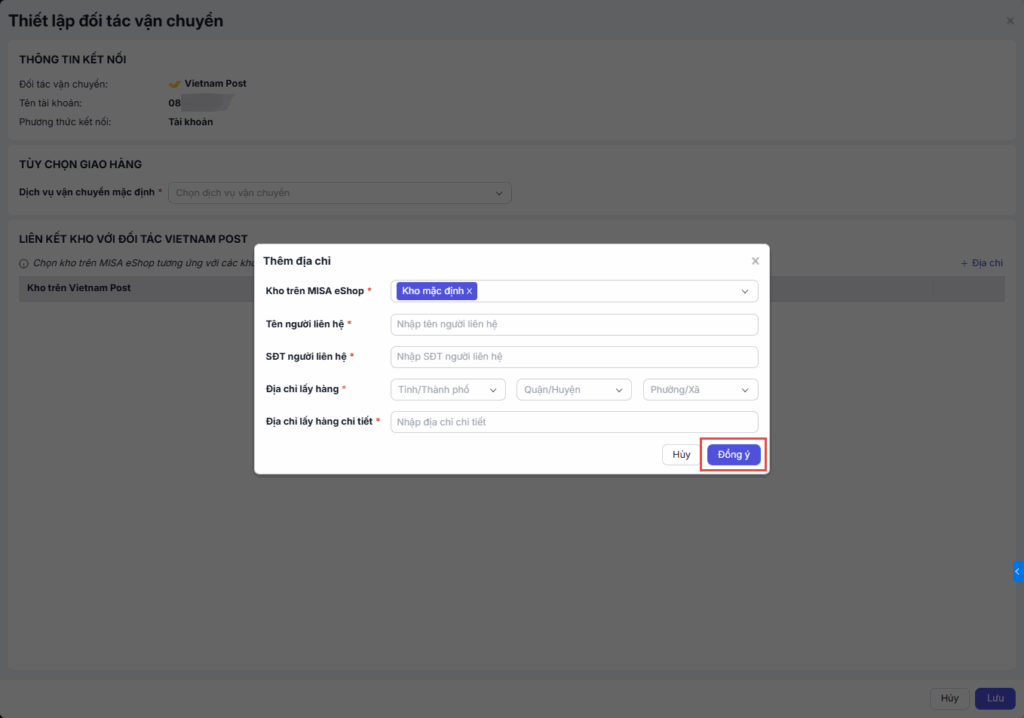The image size is (1024, 718).
Task: Close the Thêm địa chỉ dialog
Action: click(755, 261)
